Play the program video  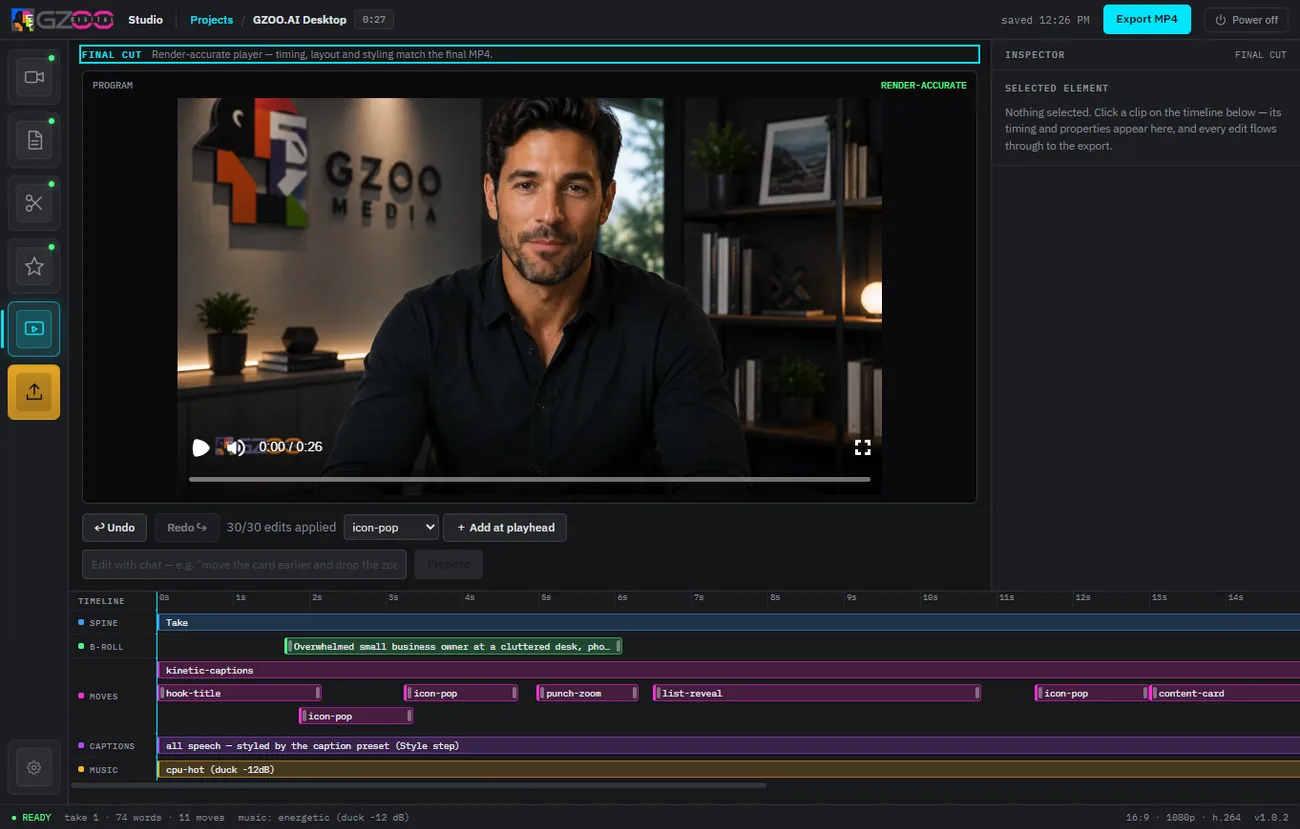pyautogui.click(x=201, y=447)
